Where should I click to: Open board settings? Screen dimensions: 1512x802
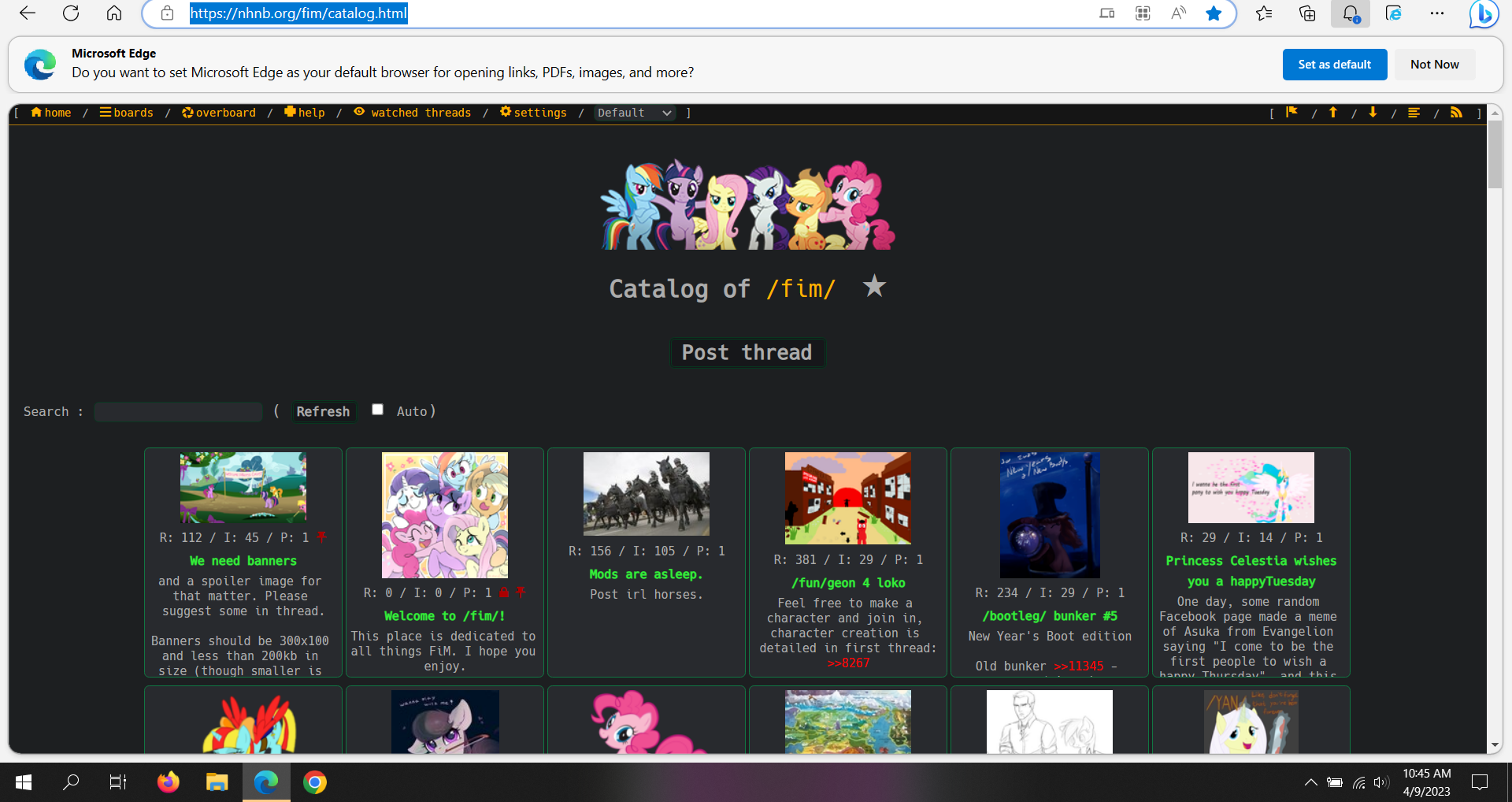(x=533, y=113)
